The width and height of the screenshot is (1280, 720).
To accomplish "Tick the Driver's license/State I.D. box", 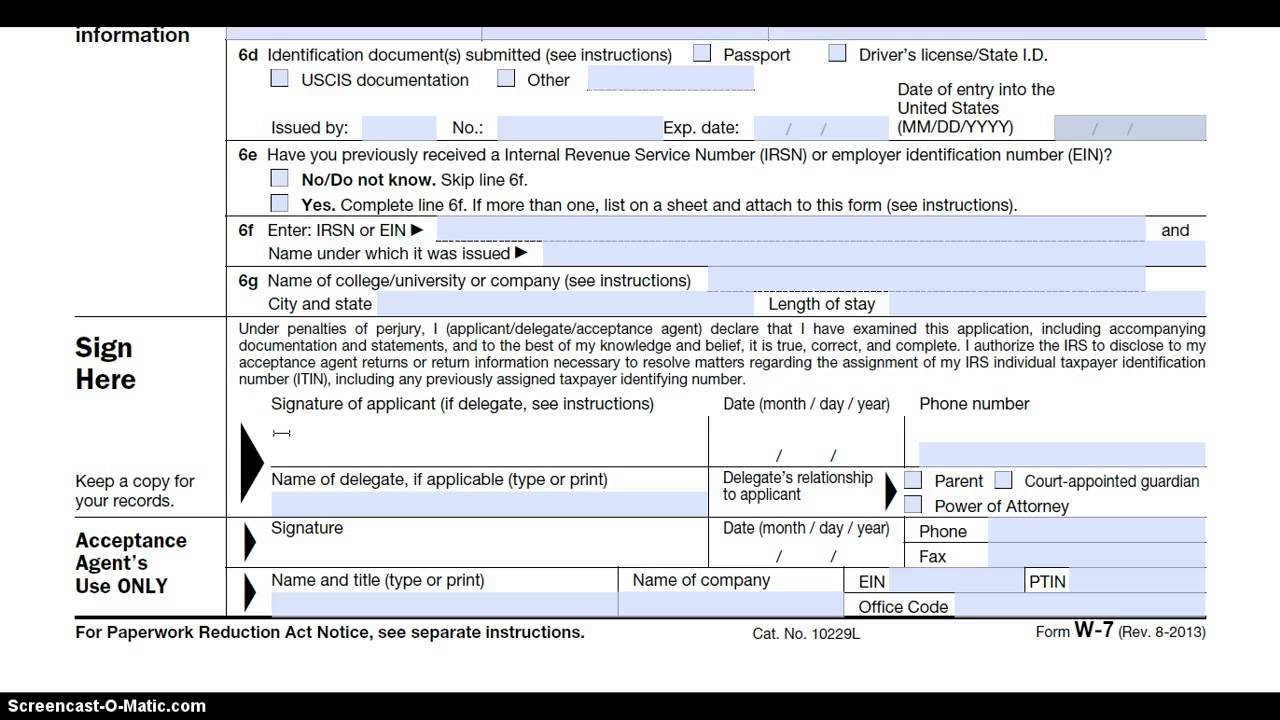I will tap(837, 53).
